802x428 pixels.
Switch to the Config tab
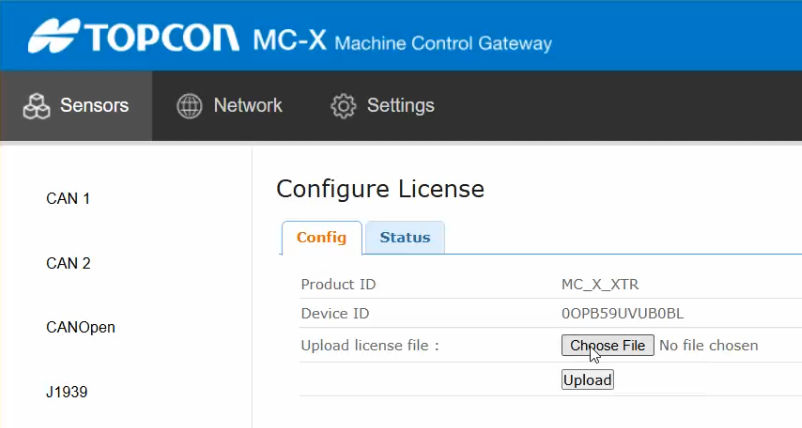pyautogui.click(x=322, y=238)
